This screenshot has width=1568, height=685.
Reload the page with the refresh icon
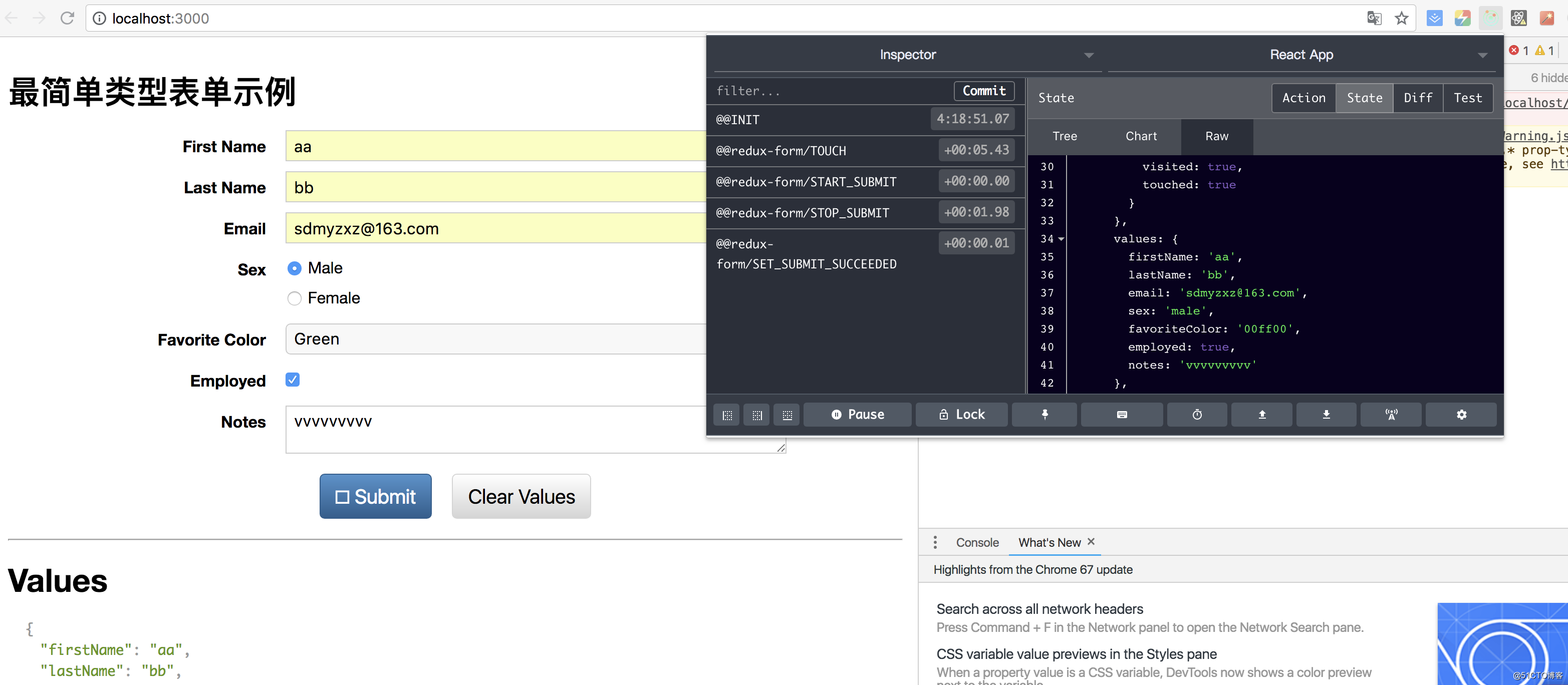coord(67,18)
